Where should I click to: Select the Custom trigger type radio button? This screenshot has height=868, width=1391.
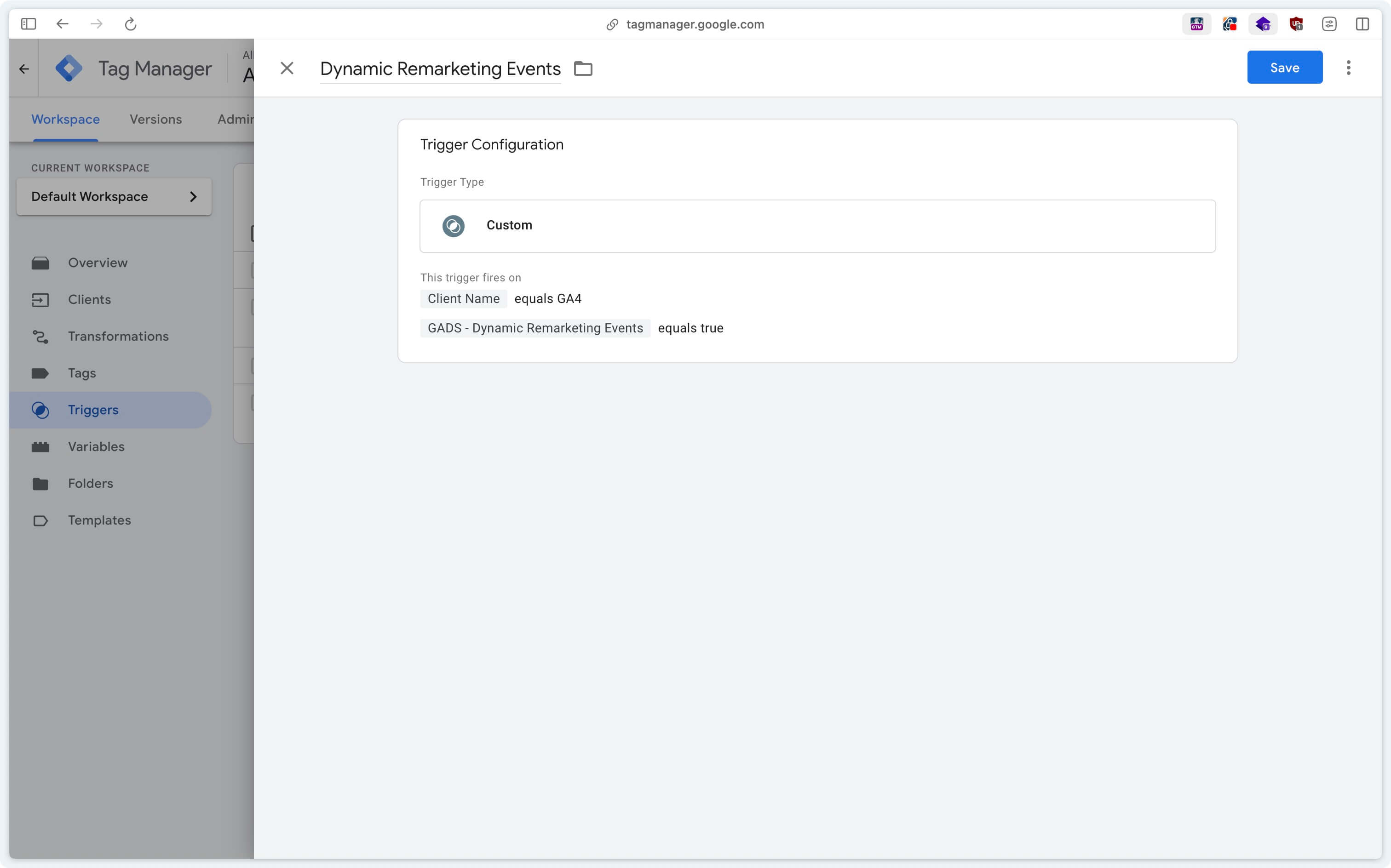point(454,225)
